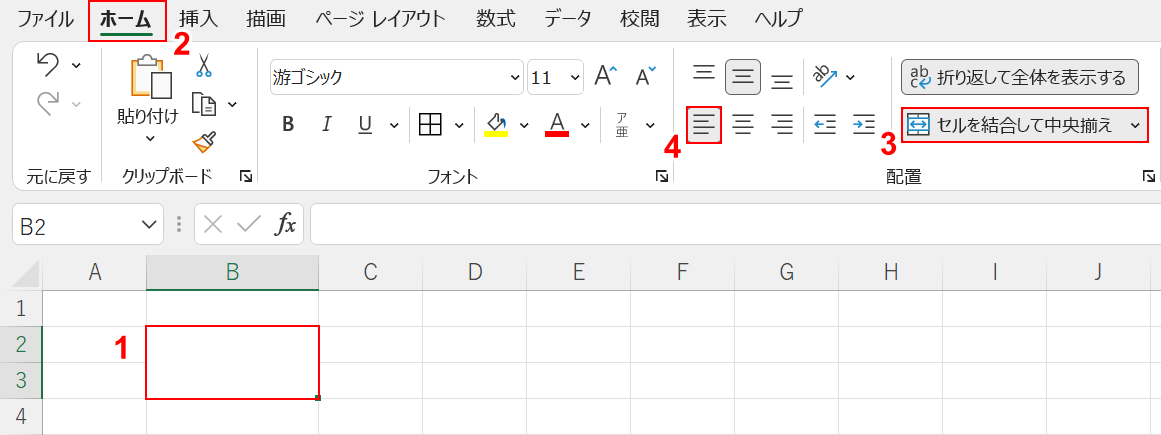Viewport: 1161px width, 435px height.
Task: Expand the 貼り付け paste options arrow
Action: pyautogui.click(x=150, y=138)
